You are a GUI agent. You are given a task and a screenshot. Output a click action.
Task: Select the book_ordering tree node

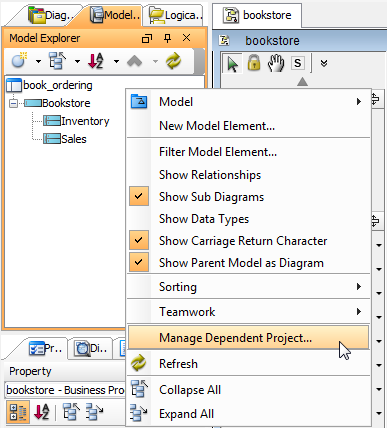click(49, 85)
